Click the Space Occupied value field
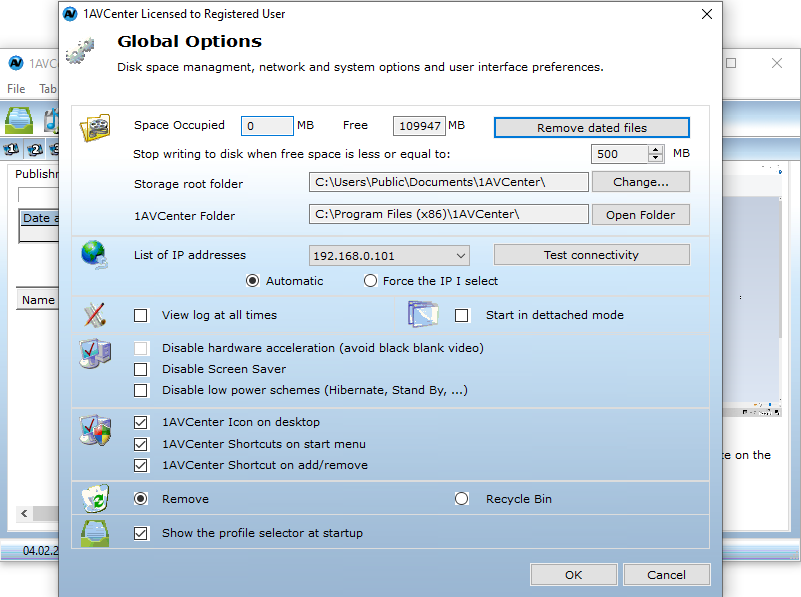 pyautogui.click(x=267, y=126)
